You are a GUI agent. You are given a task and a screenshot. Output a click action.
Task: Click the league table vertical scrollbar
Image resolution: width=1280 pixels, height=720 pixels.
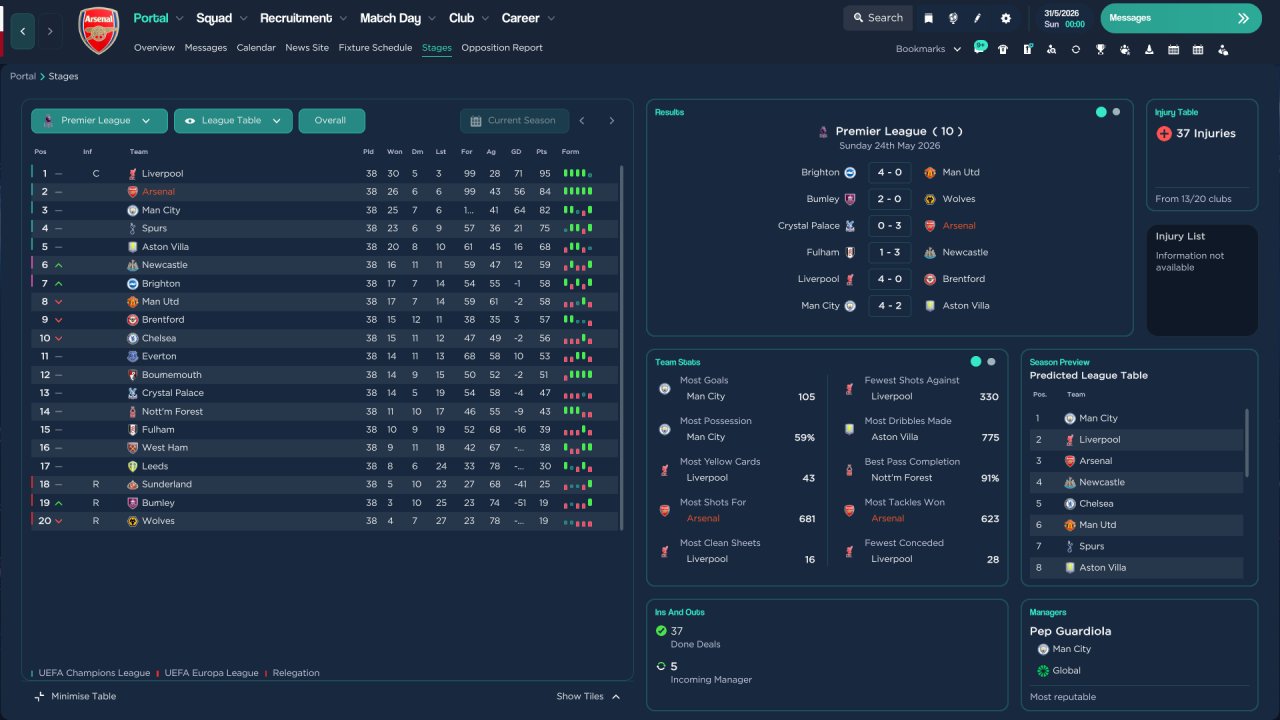tap(621, 346)
